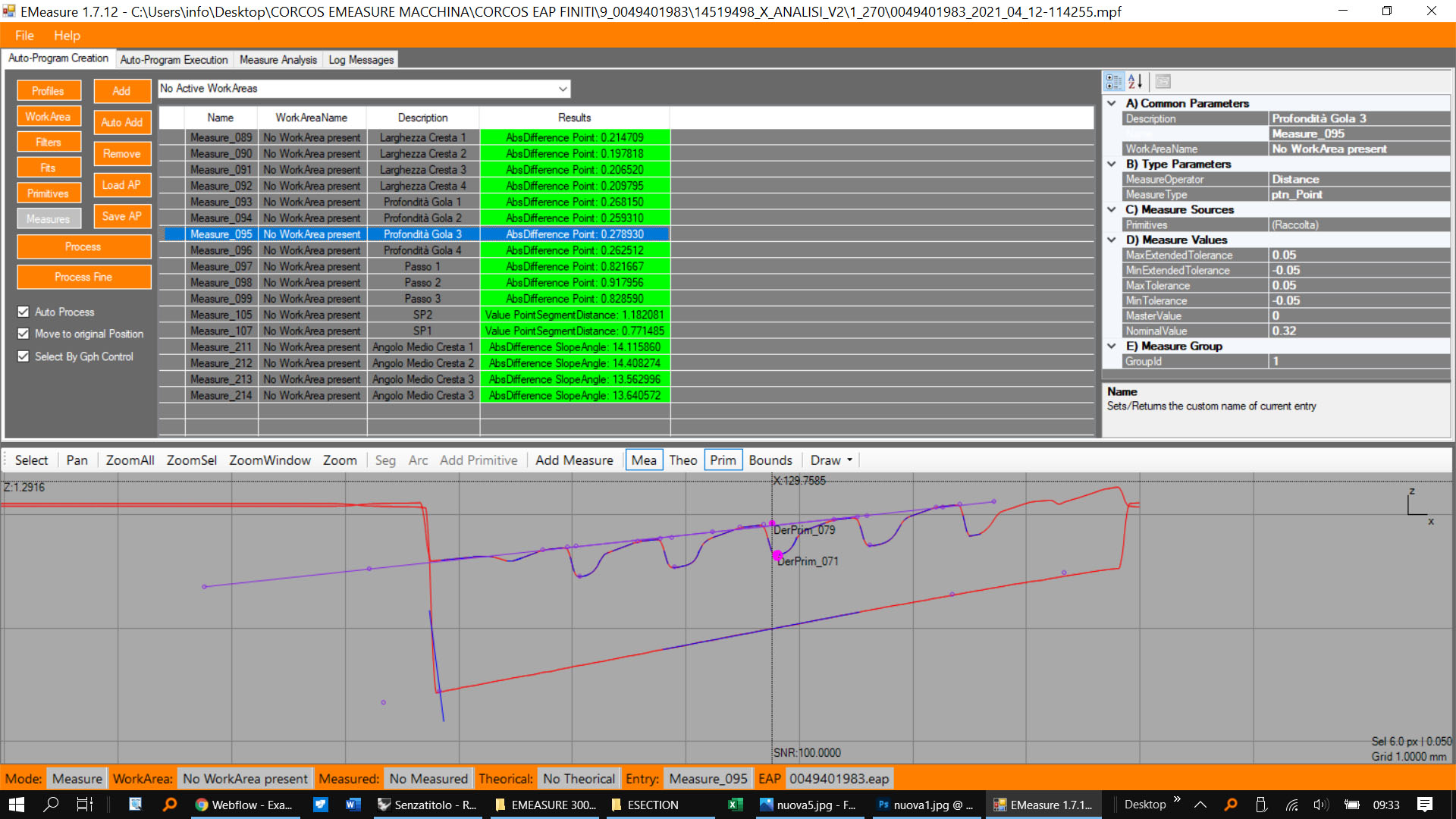Open EMEASURE 300 folder taskbar item
This screenshot has width=1456, height=819.
click(546, 805)
